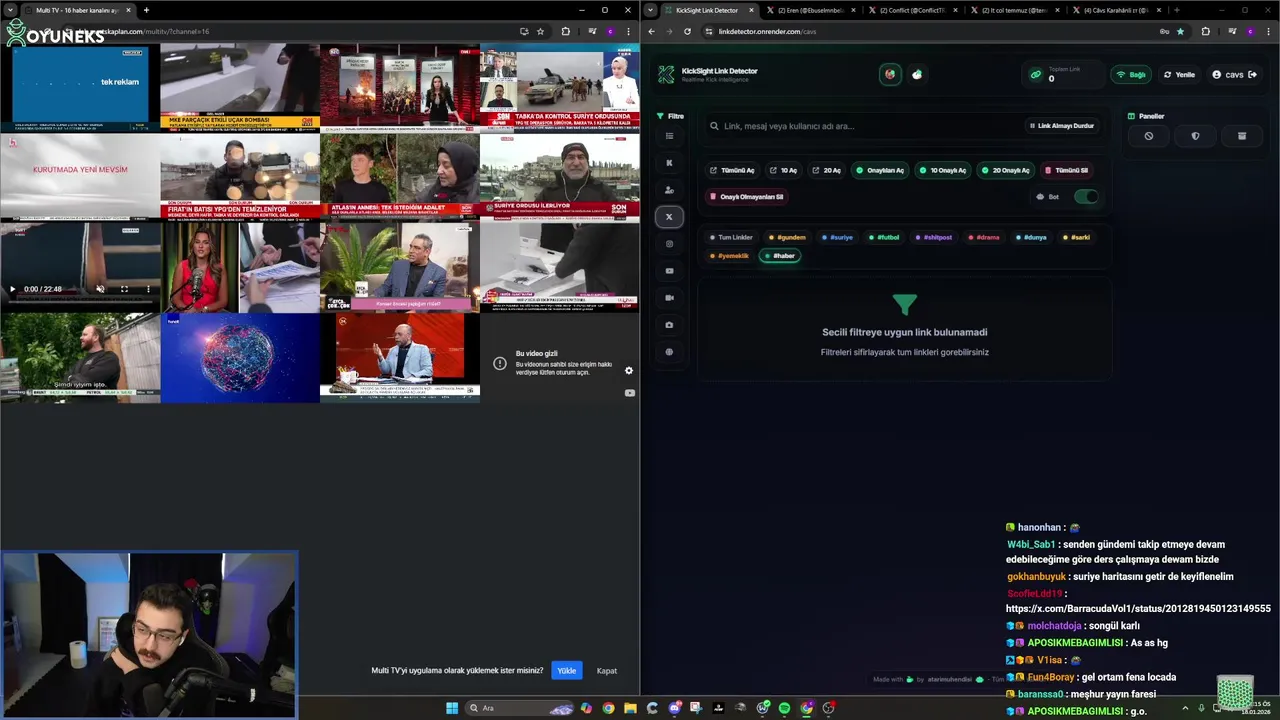Mute the video player in Multi TV grid
This screenshot has height=720, width=1280.
pyautogui.click(x=100, y=289)
